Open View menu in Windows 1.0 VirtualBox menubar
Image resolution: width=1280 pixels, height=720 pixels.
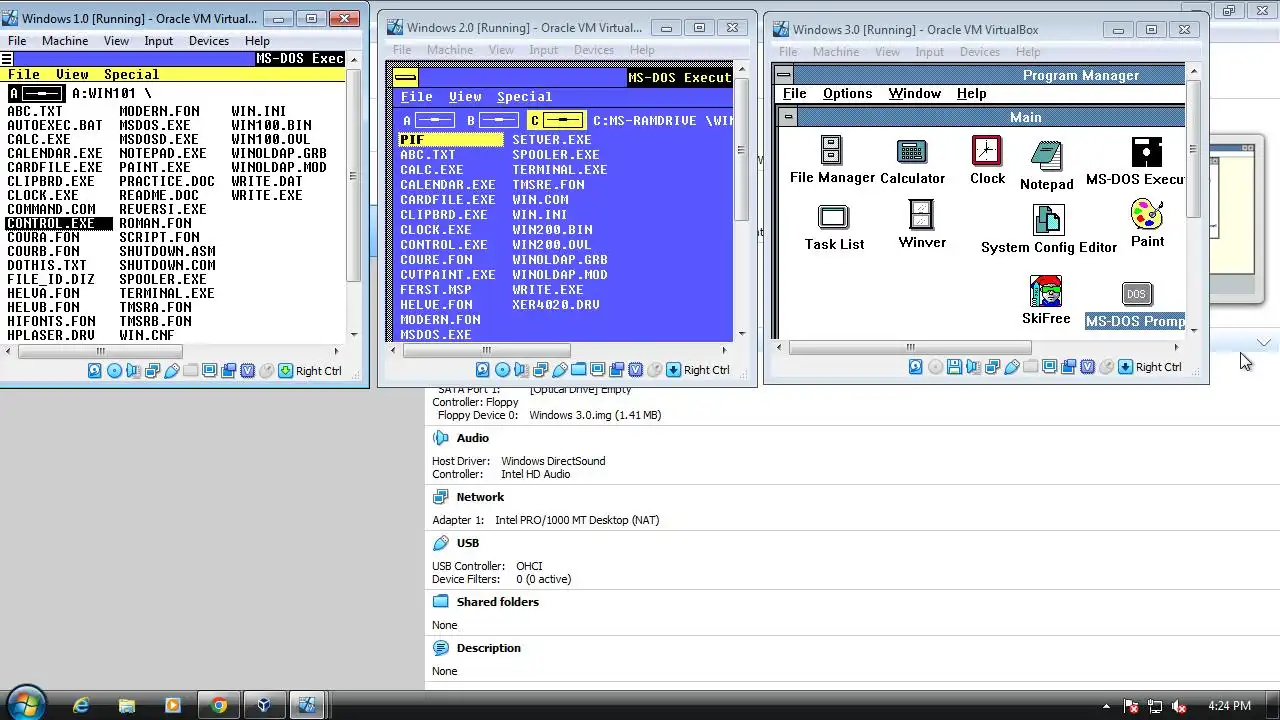(x=116, y=41)
